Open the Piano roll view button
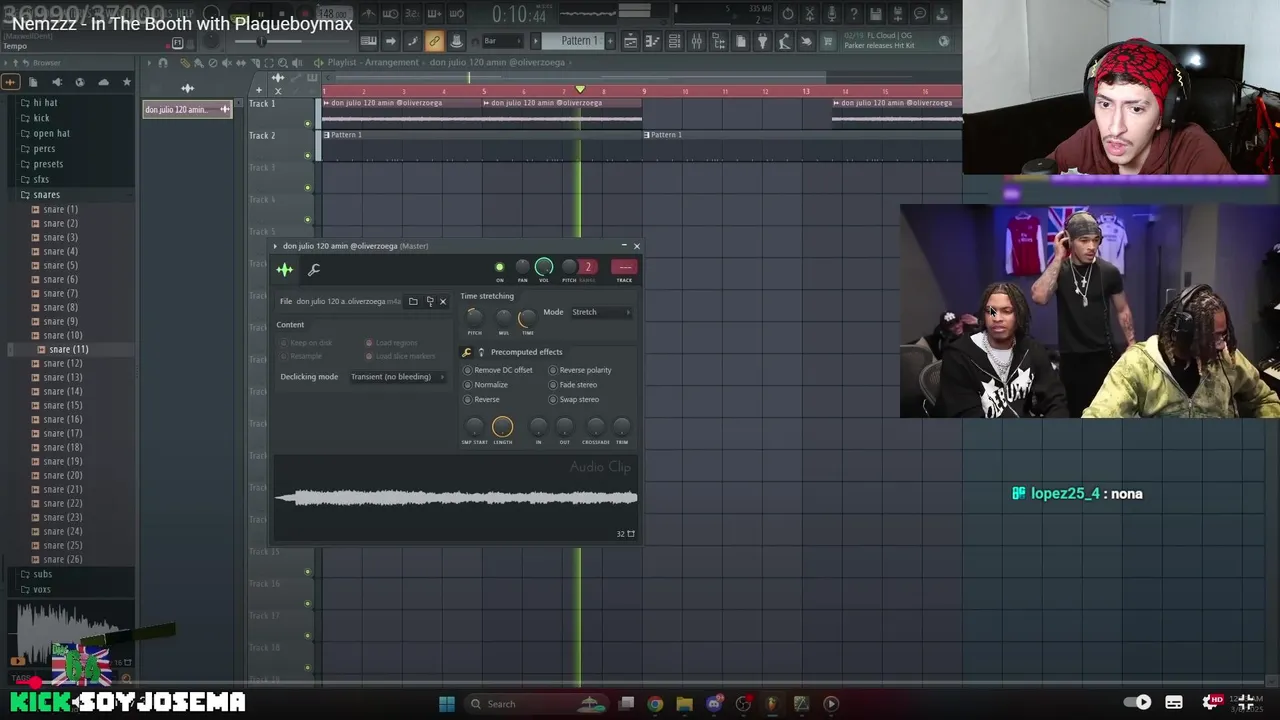 click(x=652, y=41)
